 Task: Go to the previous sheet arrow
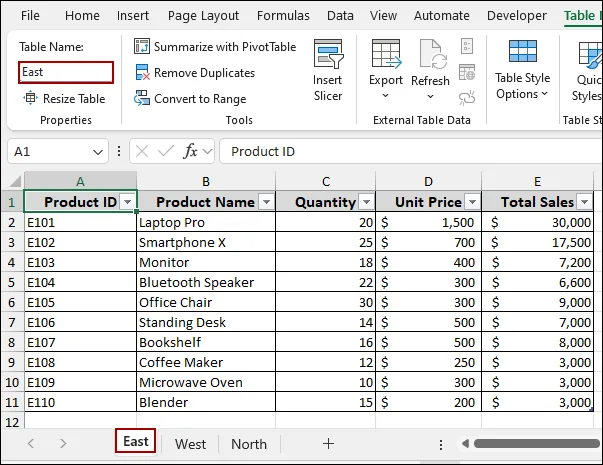(31, 443)
